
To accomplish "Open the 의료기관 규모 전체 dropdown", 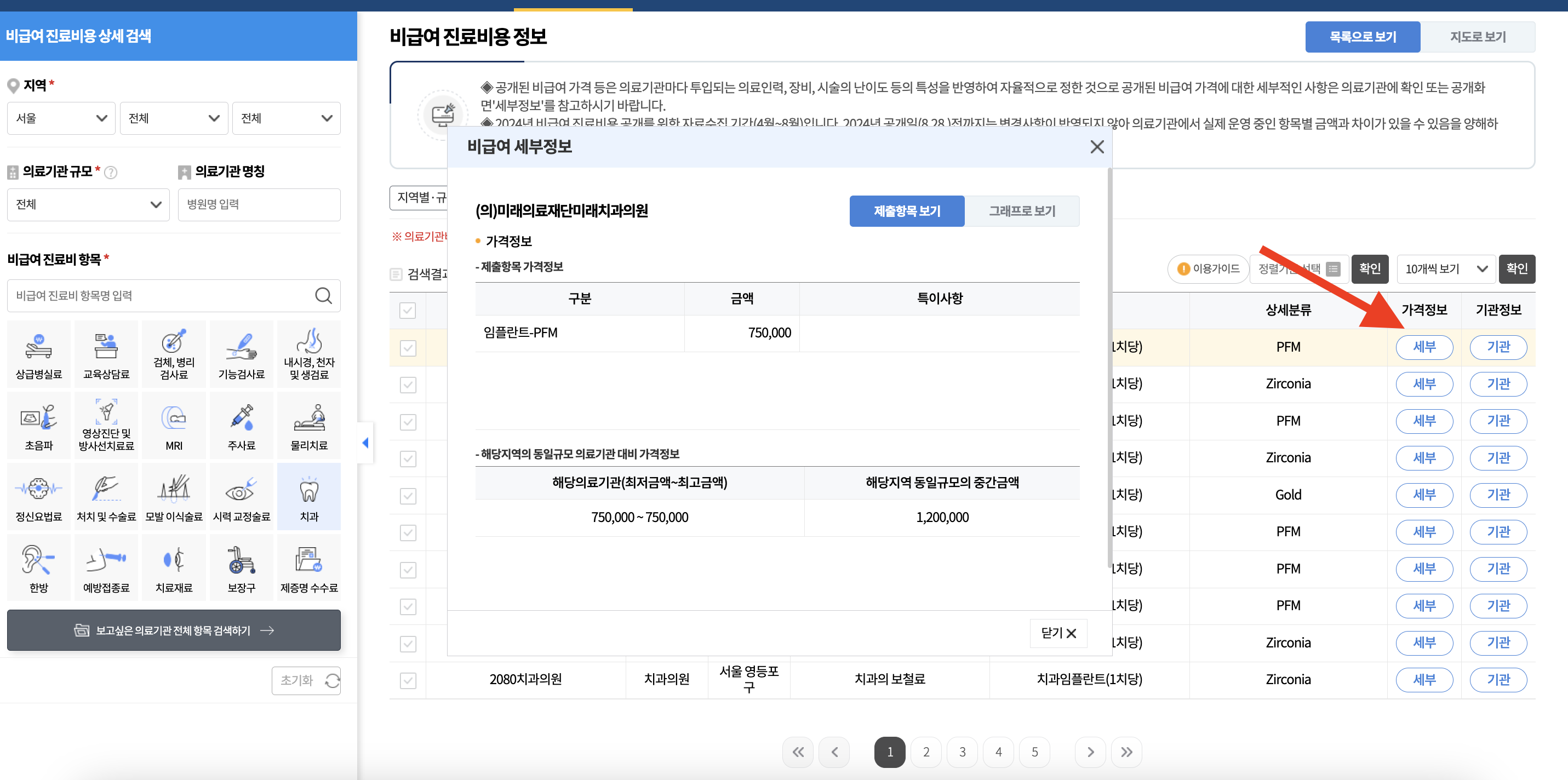I will 88,204.
